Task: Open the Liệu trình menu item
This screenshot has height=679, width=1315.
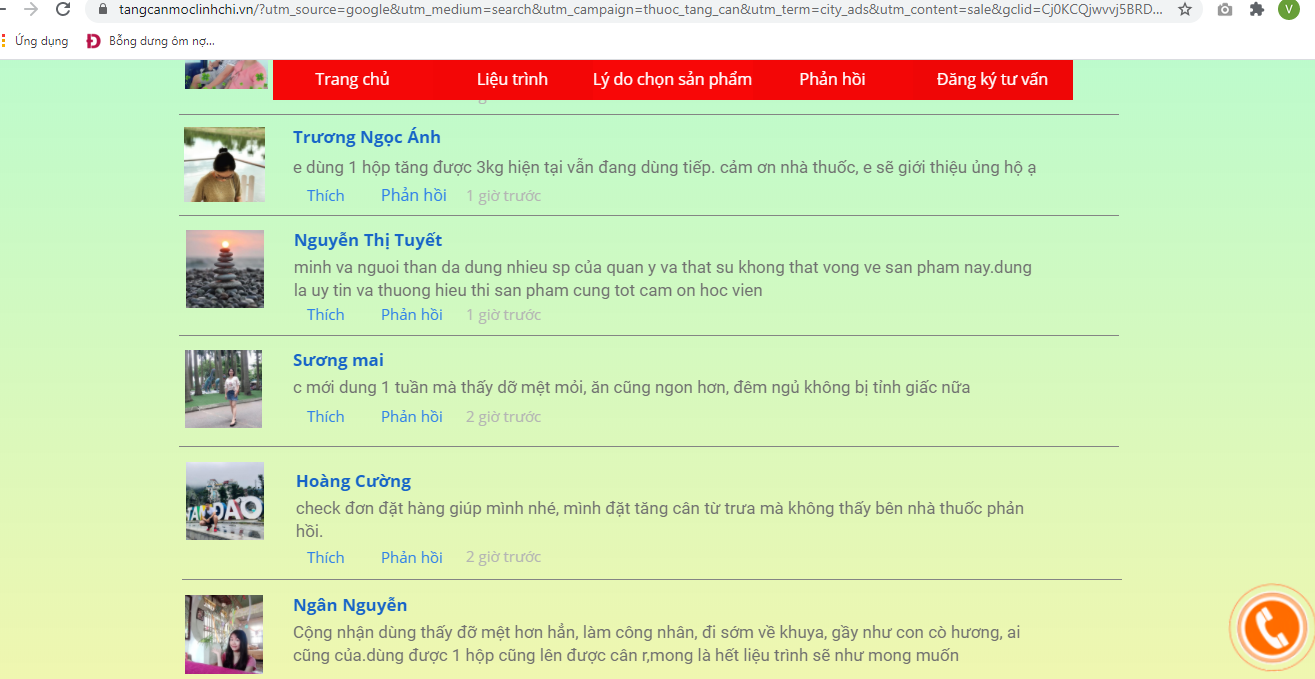Action: [512, 79]
